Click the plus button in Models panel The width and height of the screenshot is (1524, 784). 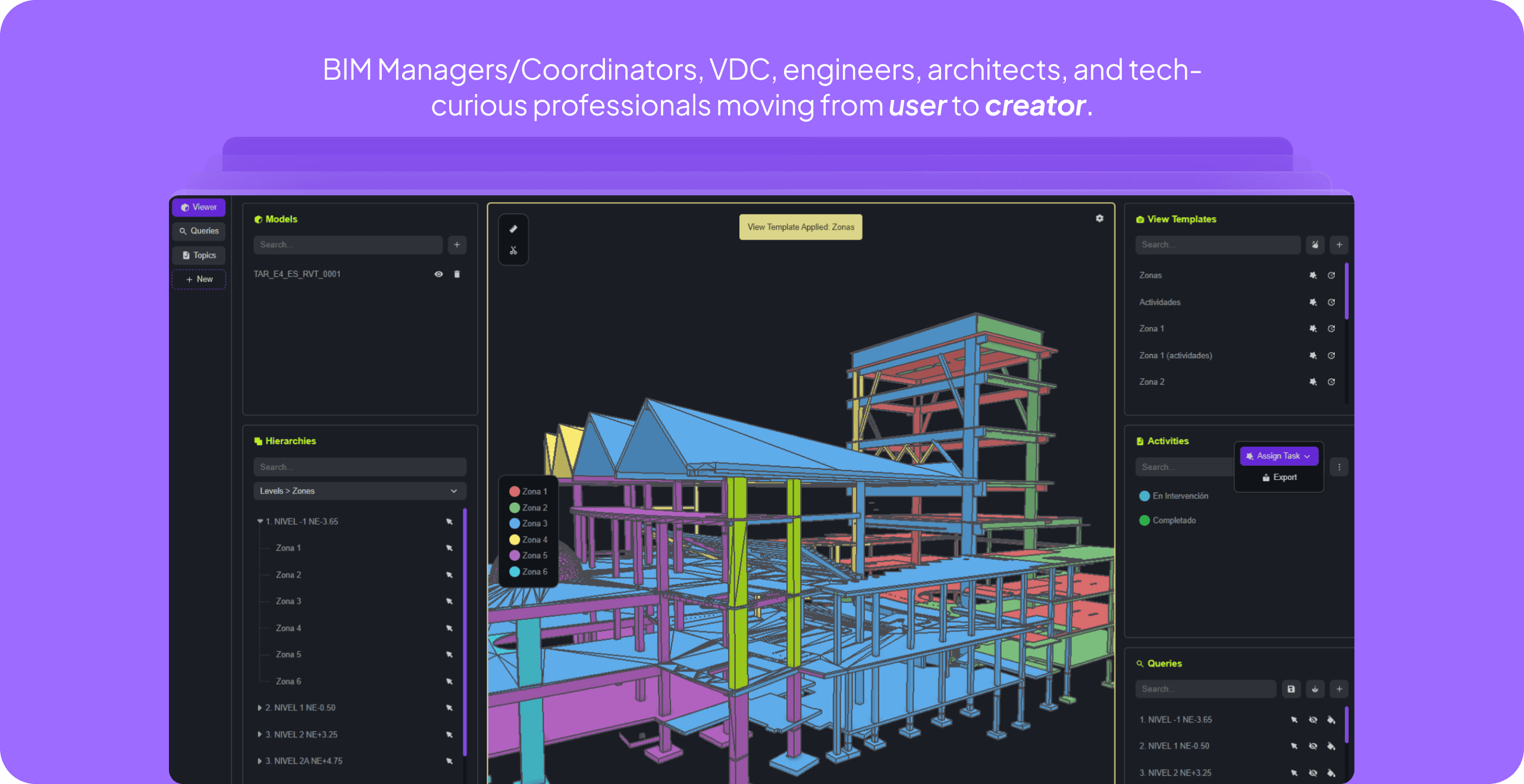[457, 244]
